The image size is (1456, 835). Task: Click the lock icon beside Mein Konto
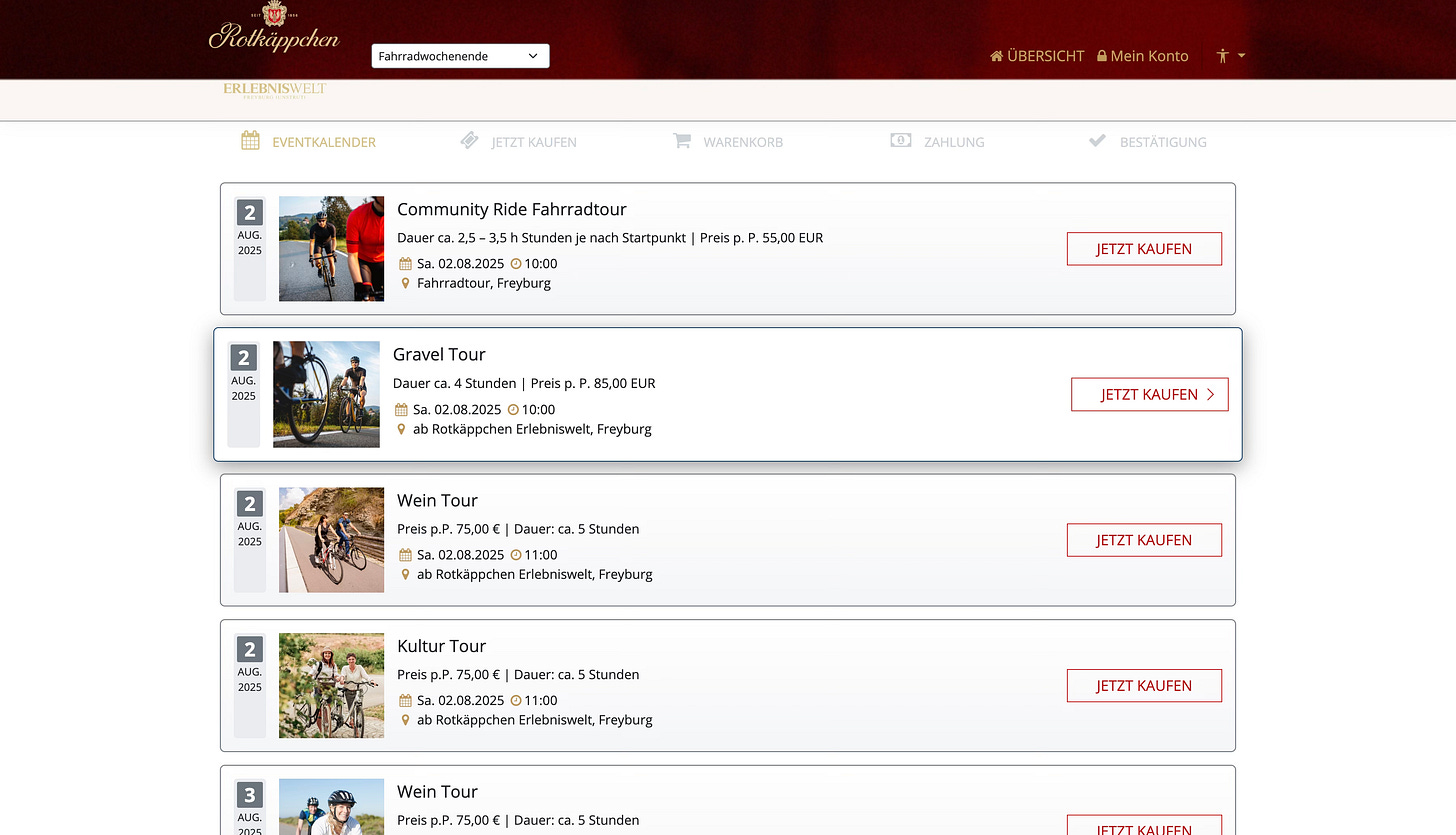[1102, 56]
